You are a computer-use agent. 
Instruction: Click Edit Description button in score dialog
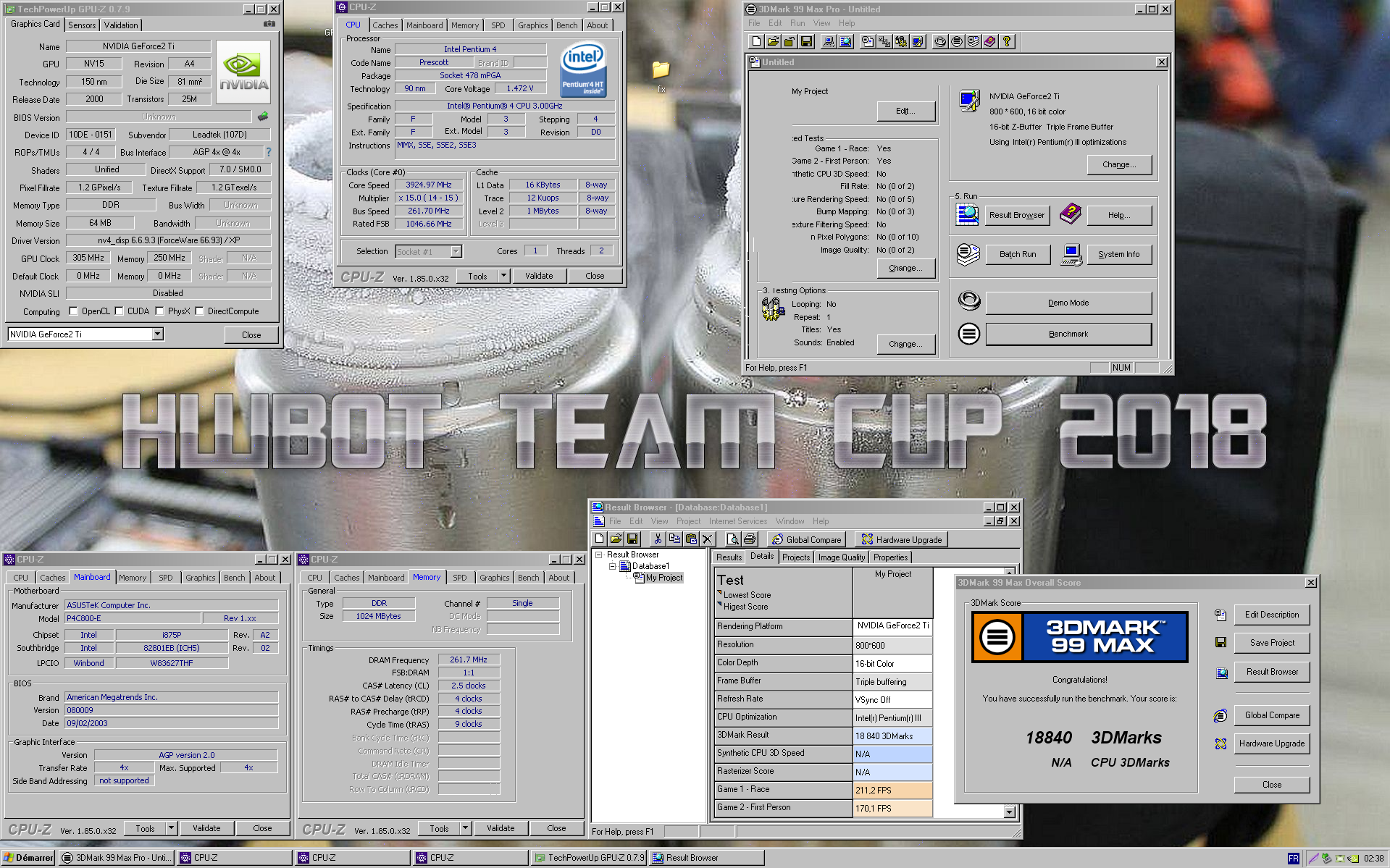click(x=1272, y=615)
